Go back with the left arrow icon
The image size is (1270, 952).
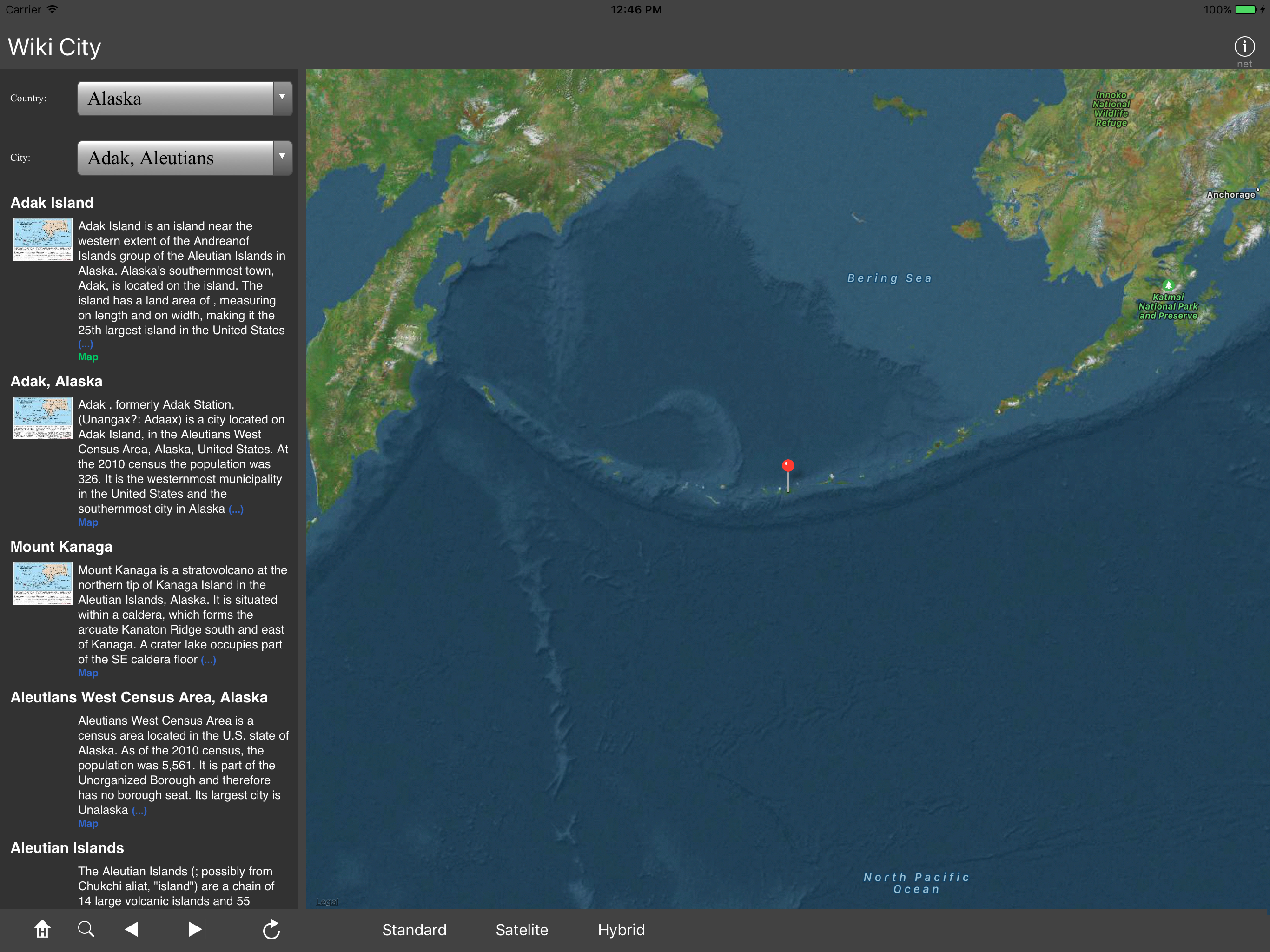132,929
